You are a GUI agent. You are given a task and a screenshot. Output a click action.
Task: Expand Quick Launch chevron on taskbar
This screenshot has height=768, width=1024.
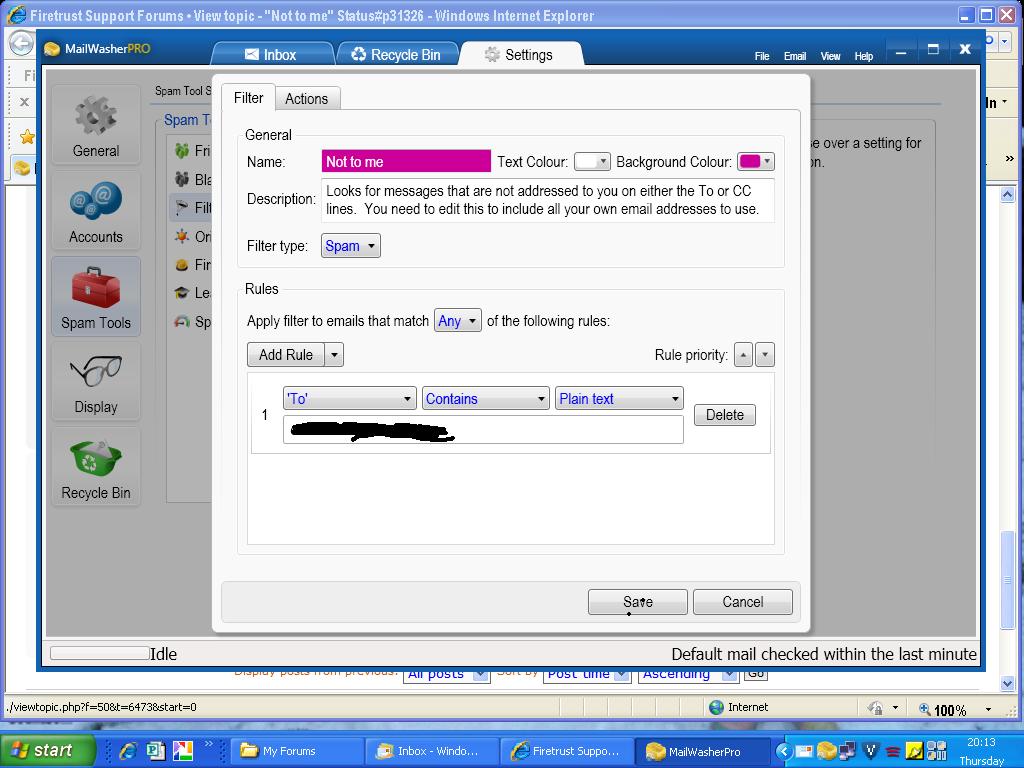click(208, 743)
